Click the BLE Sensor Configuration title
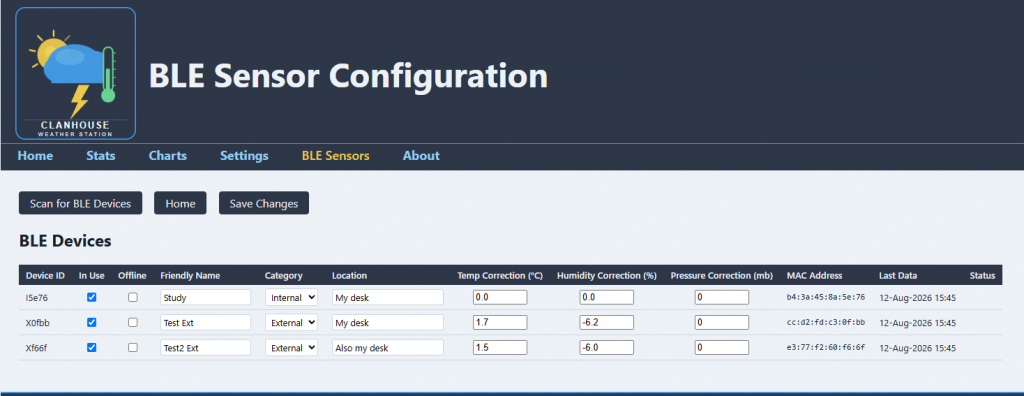 point(348,76)
